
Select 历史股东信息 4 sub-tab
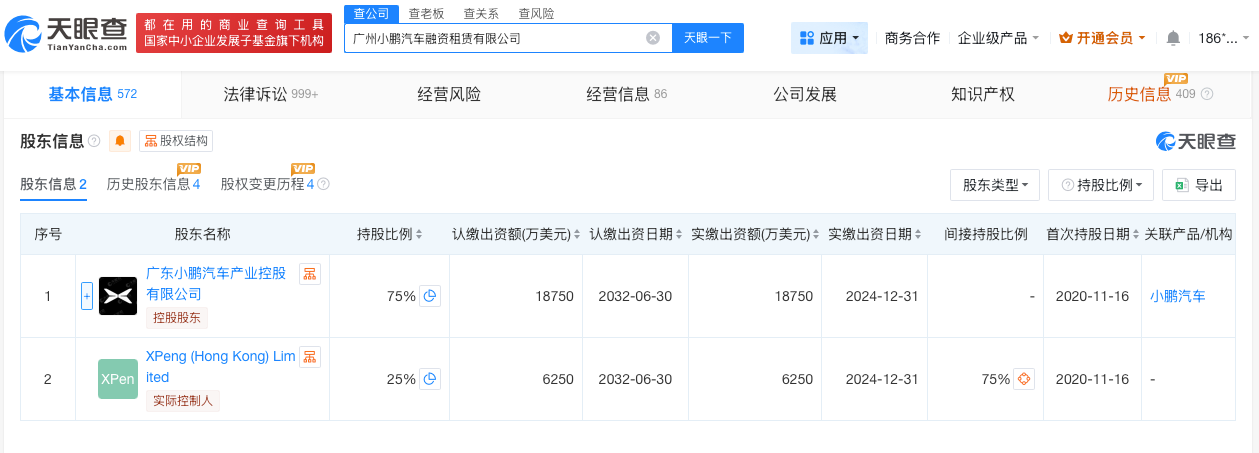point(154,184)
